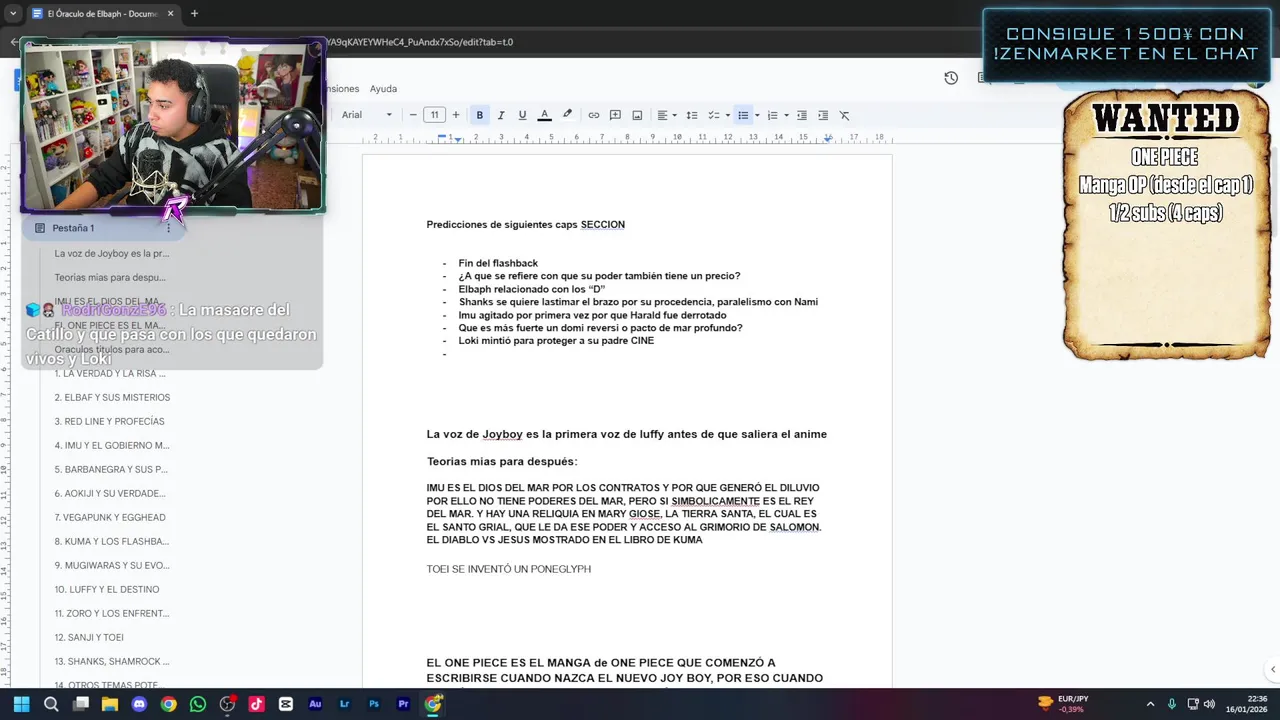Image resolution: width=1280 pixels, height=720 pixels.
Task: Open the Ayuda menu
Action: 383,89
